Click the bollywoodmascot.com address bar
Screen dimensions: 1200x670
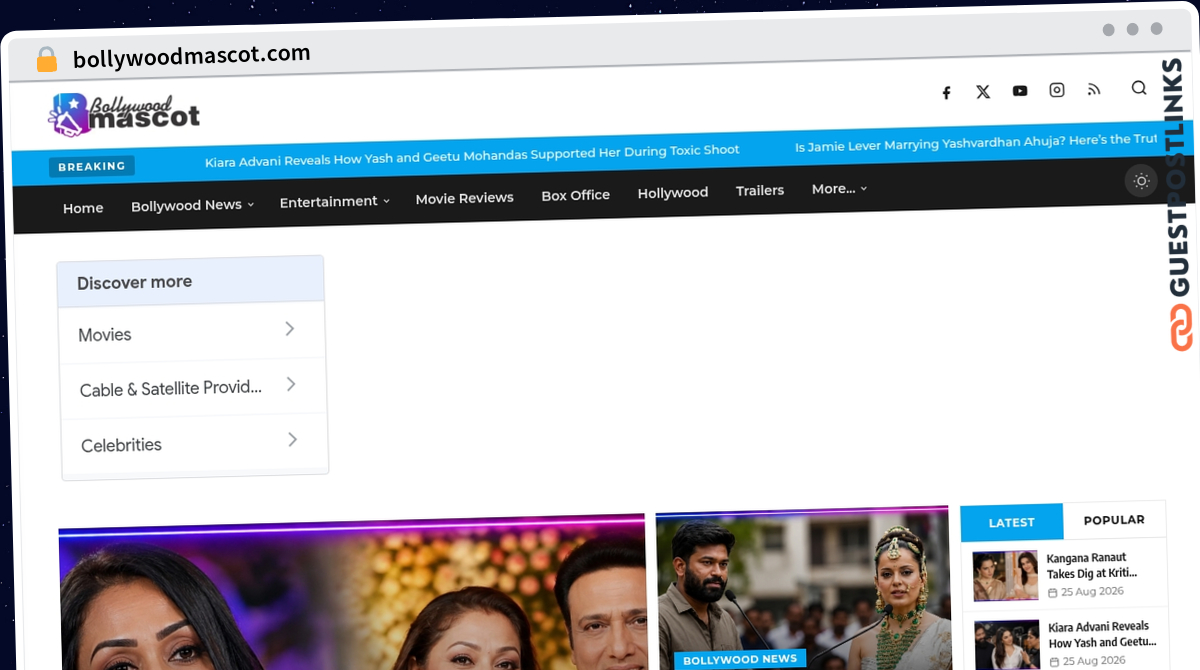[x=192, y=56]
